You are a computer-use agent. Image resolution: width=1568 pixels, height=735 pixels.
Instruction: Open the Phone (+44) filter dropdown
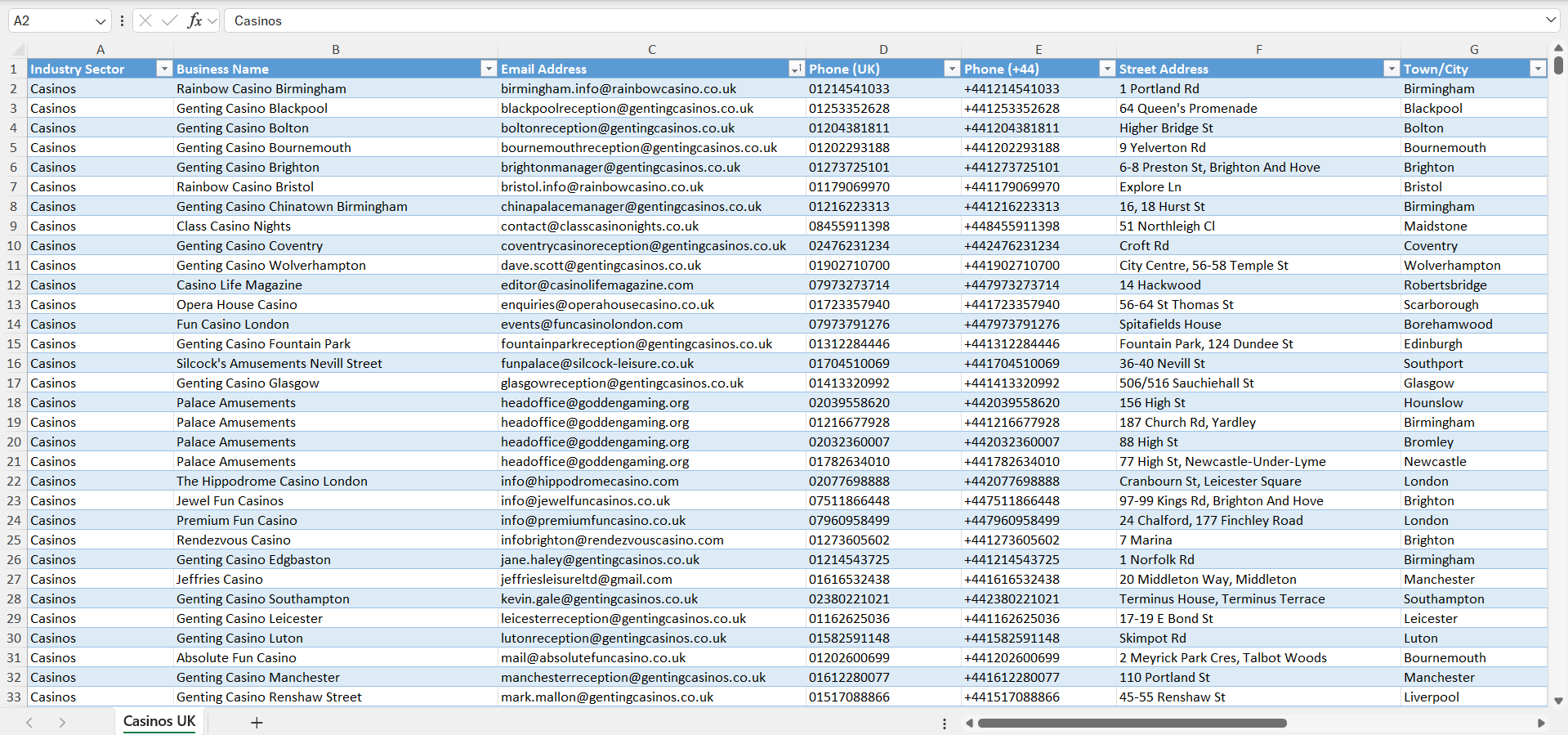click(1107, 69)
